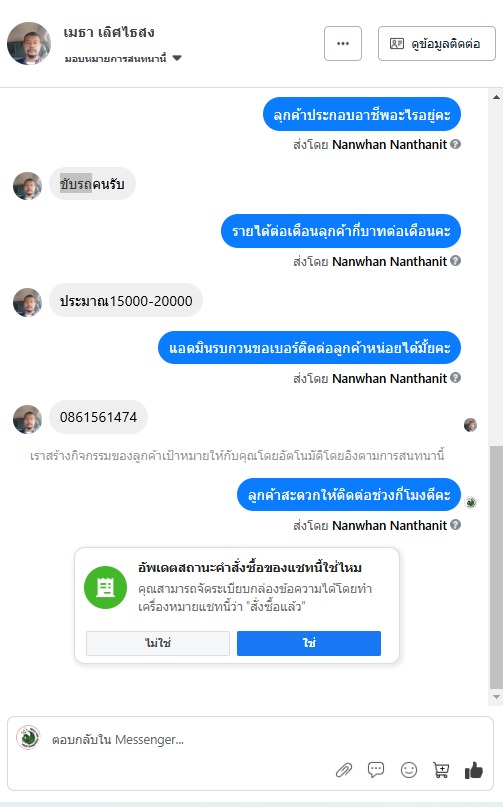503x807 pixels.
Task: Open the three-dots more options button
Action: point(343,44)
